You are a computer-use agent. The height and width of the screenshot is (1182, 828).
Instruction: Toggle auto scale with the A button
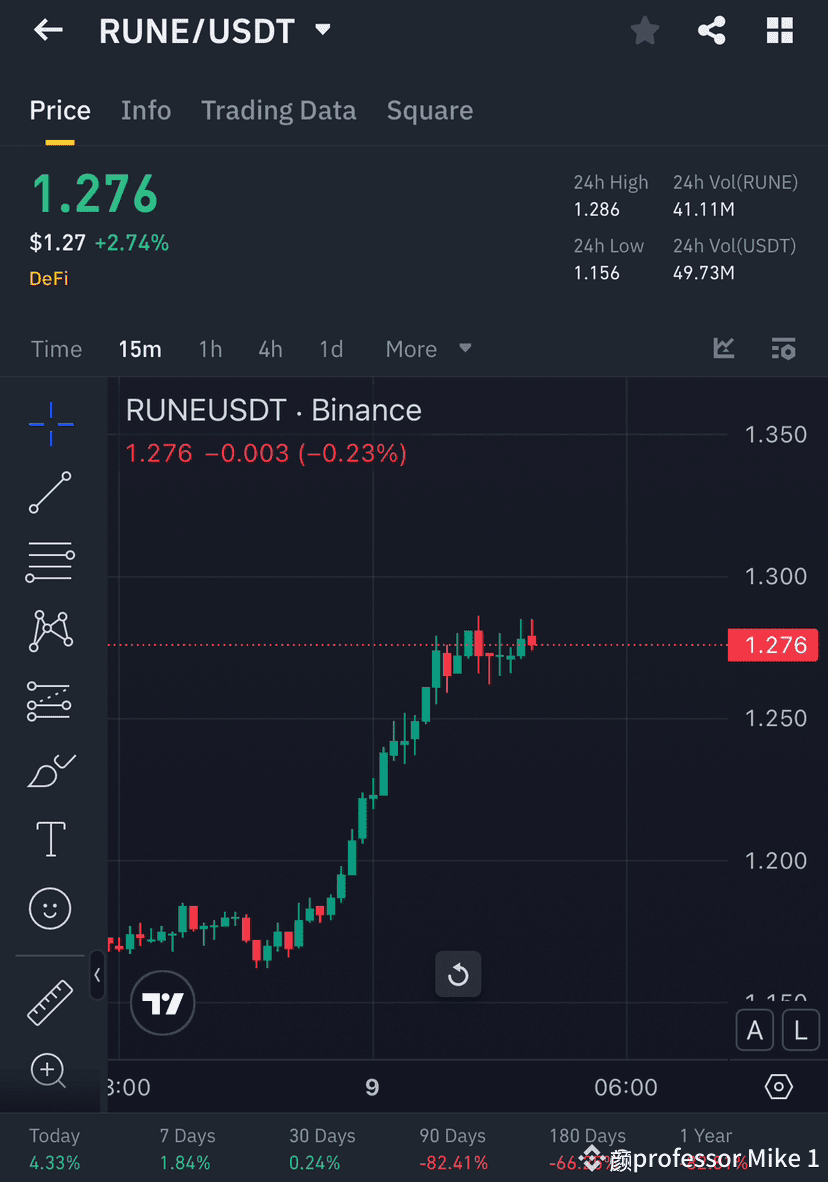755,1030
